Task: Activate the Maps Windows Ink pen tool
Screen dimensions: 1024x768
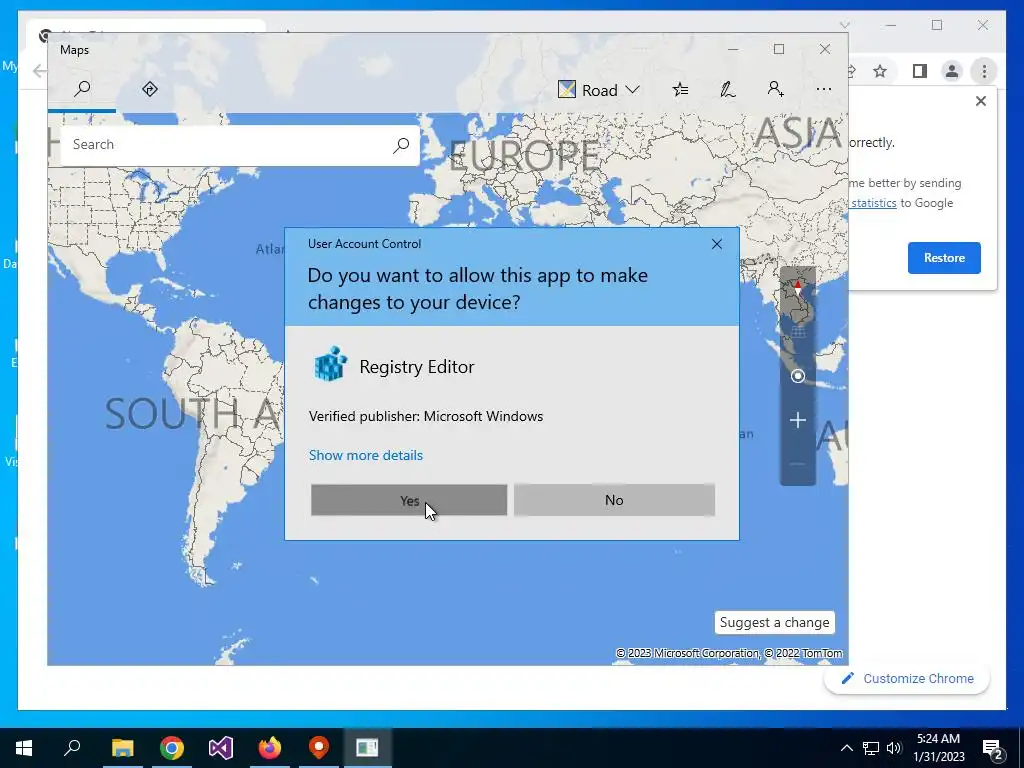Action: click(x=728, y=89)
